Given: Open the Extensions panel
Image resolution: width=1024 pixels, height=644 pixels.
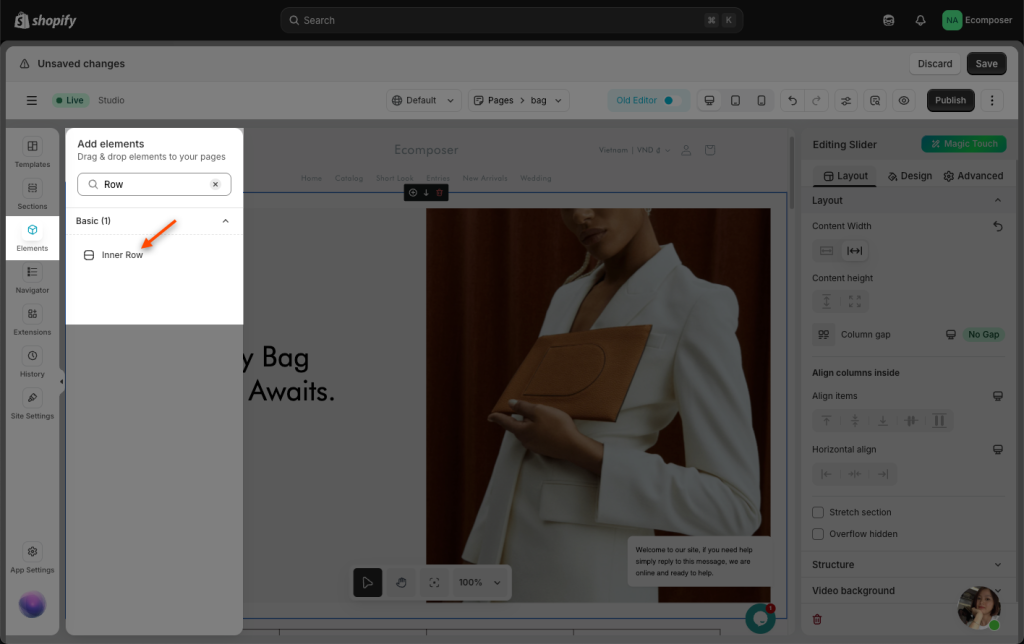Looking at the screenshot, I should 32,320.
